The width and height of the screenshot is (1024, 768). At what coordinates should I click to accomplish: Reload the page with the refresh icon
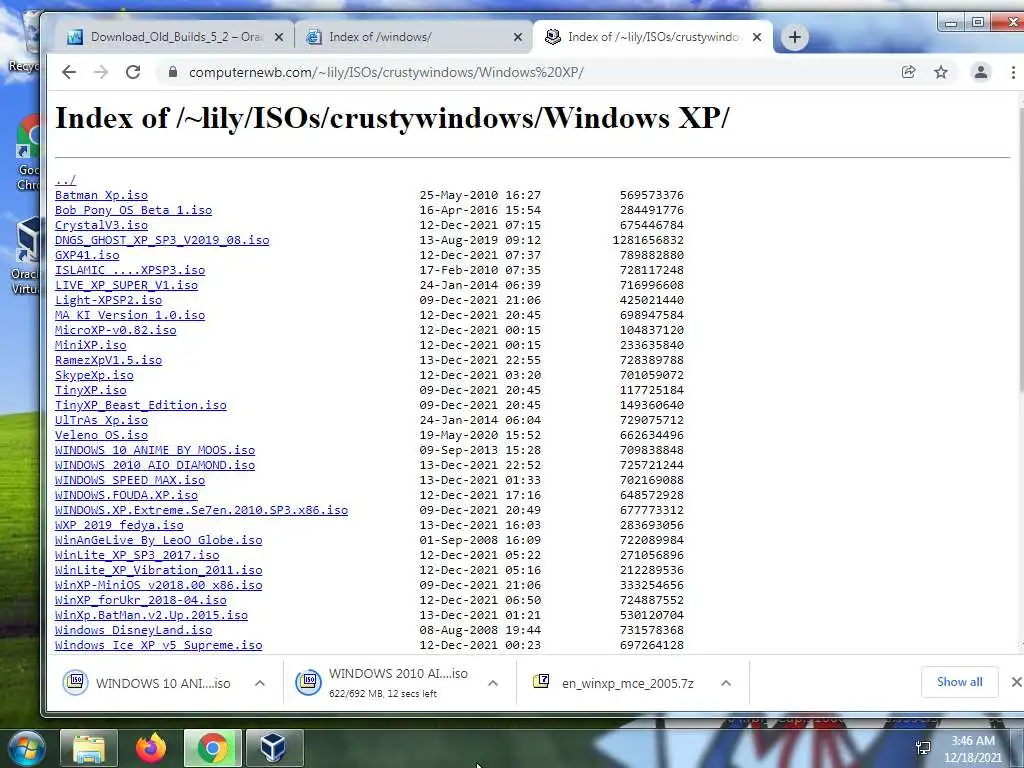click(133, 72)
